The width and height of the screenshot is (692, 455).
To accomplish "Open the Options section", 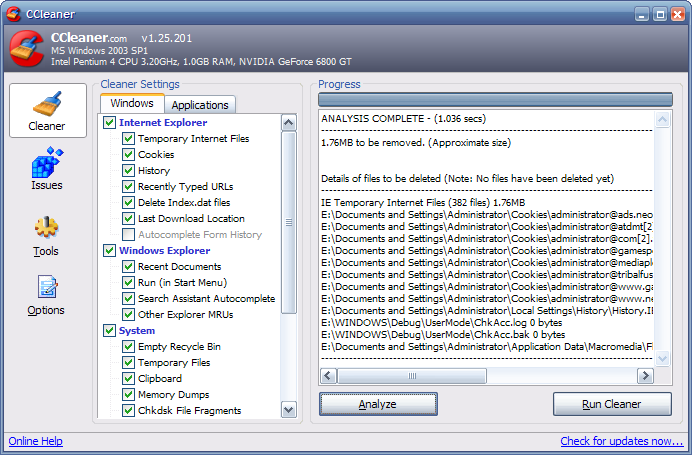I will tap(46, 295).
